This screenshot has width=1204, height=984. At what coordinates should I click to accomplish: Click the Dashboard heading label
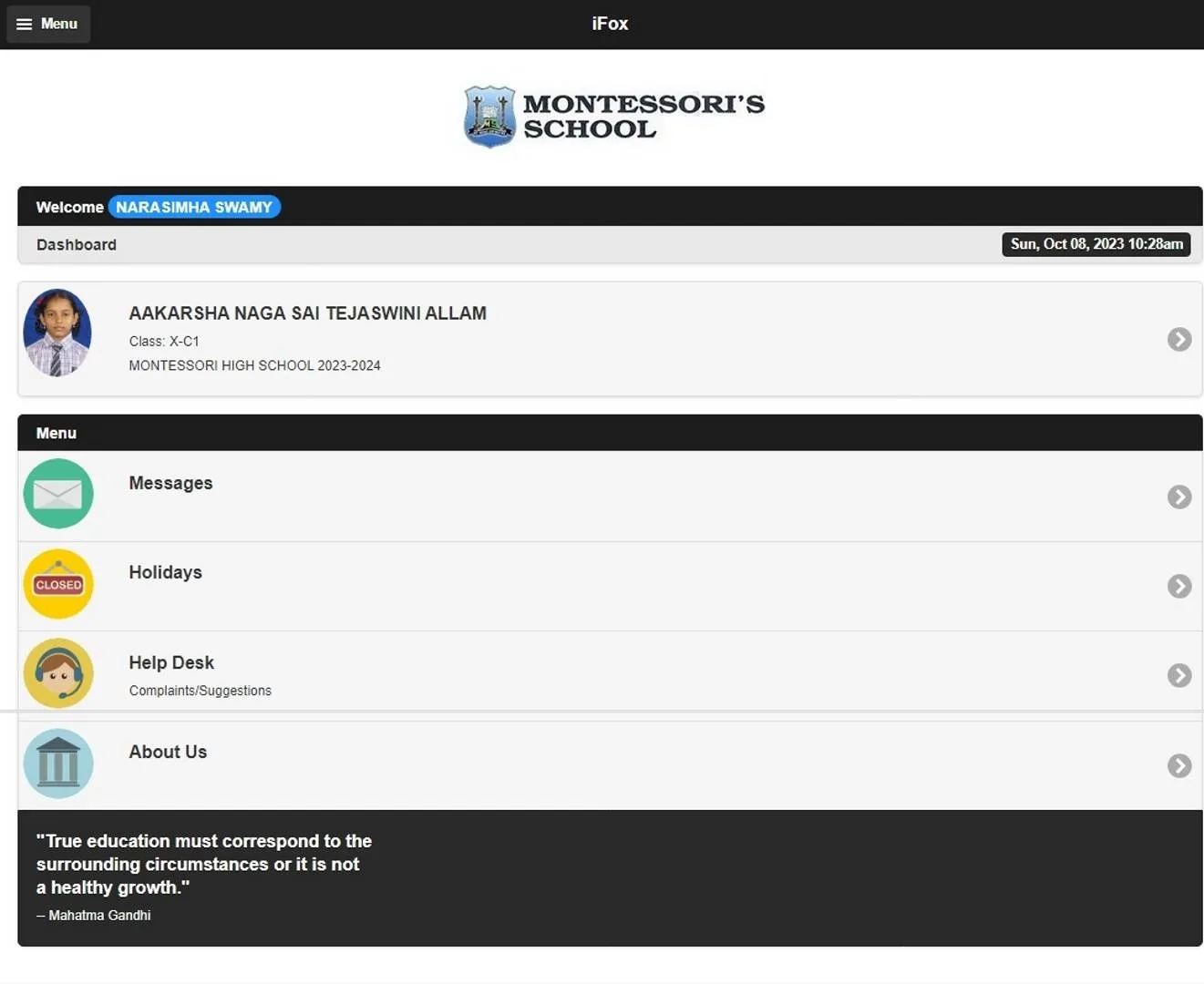pyautogui.click(x=77, y=245)
